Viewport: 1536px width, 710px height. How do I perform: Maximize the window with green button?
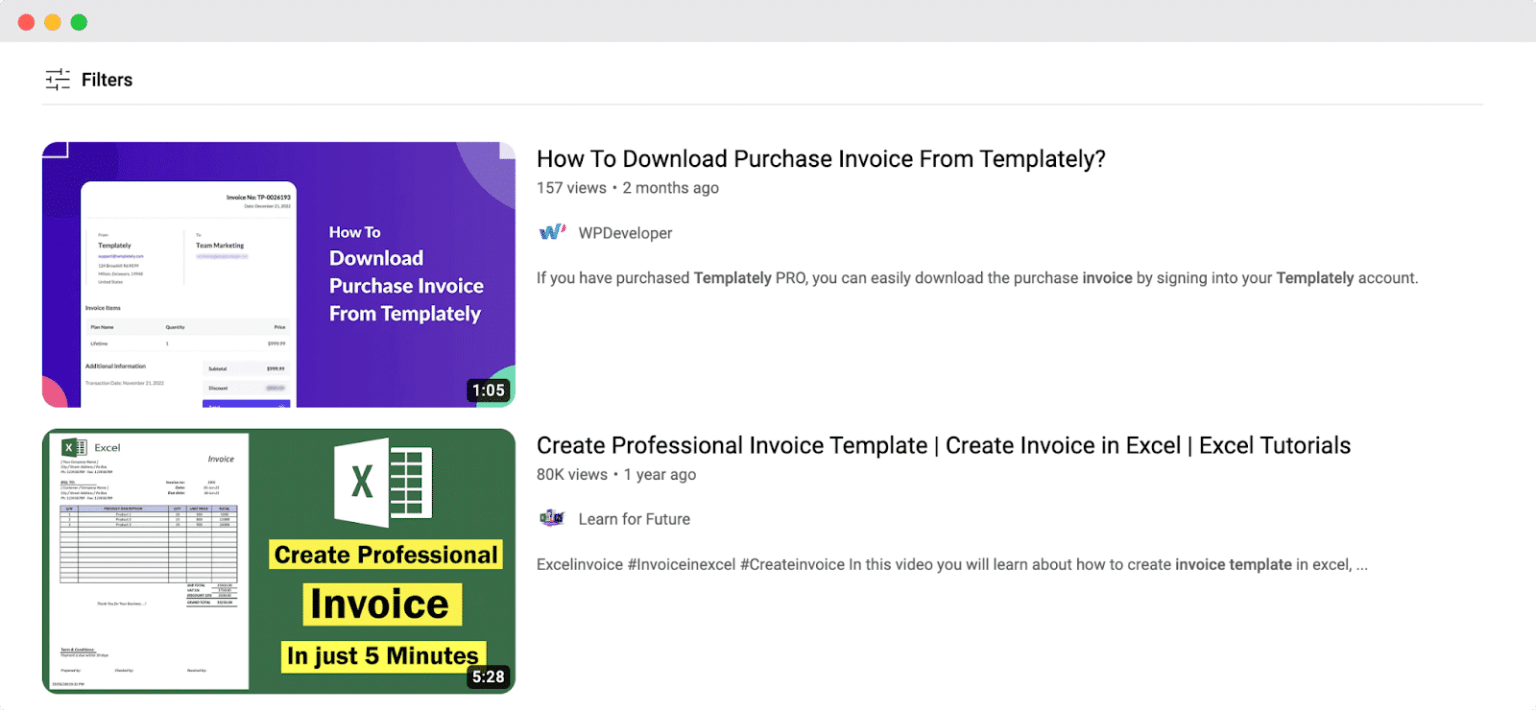pyautogui.click(x=79, y=22)
